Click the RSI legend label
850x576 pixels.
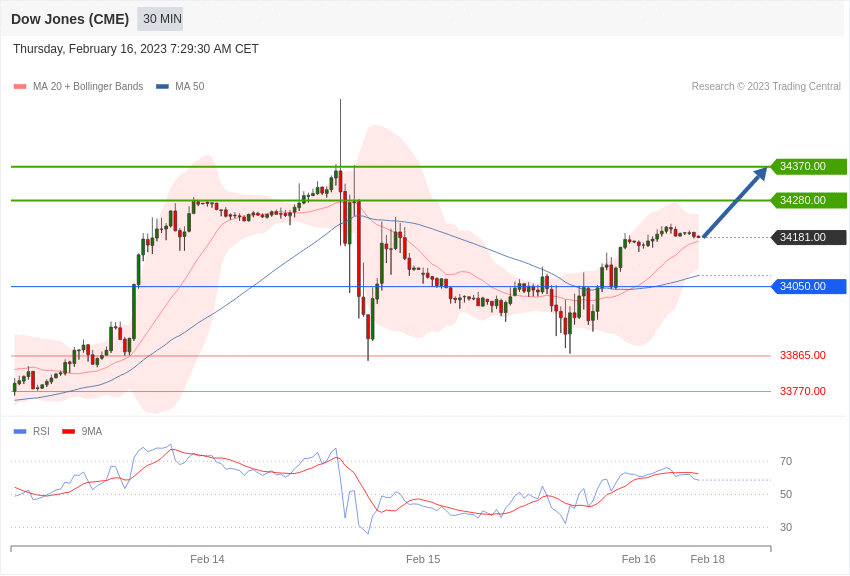pos(41,431)
